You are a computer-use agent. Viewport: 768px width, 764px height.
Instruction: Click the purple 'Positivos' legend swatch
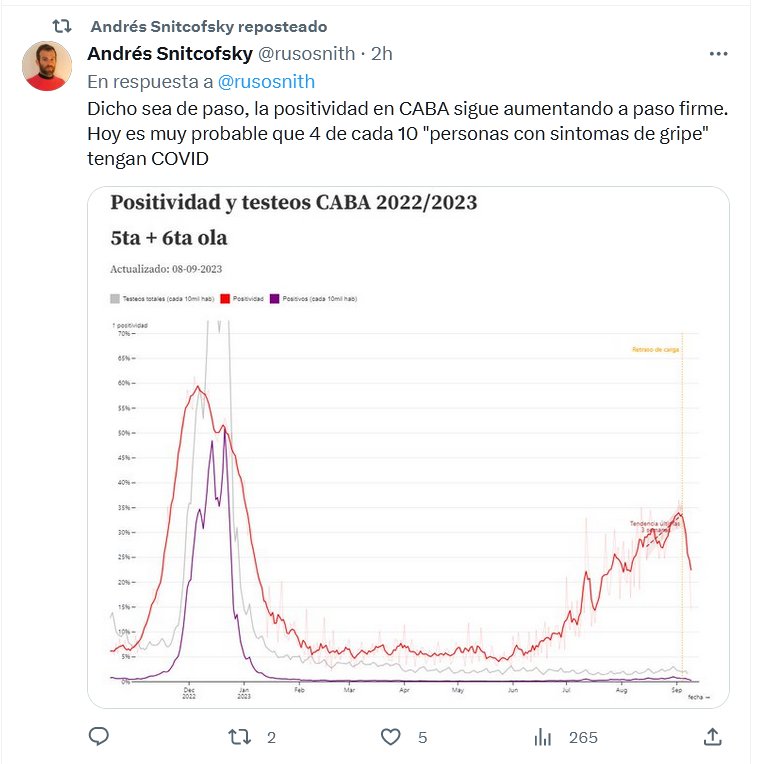[x=276, y=298]
